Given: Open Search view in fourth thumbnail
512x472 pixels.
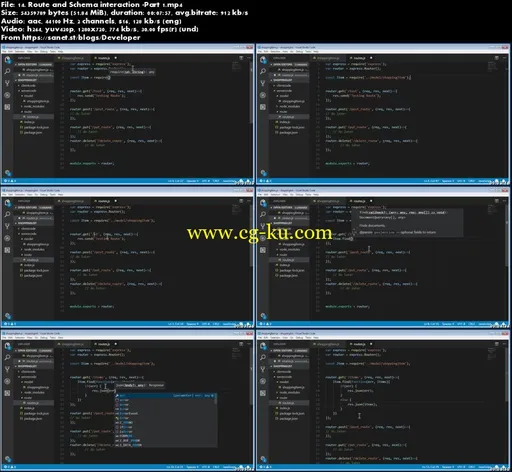Looking at the screenshot, I should coord(263,214).
